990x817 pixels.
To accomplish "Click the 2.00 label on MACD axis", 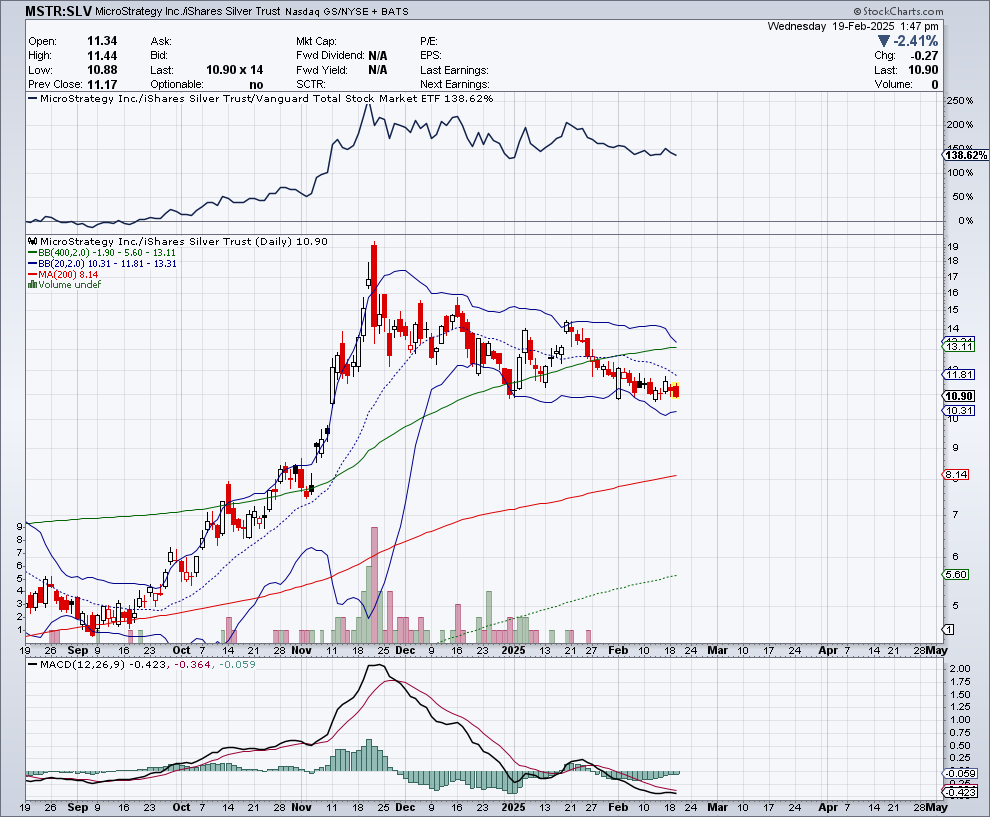I will click(x=960, y=669).
